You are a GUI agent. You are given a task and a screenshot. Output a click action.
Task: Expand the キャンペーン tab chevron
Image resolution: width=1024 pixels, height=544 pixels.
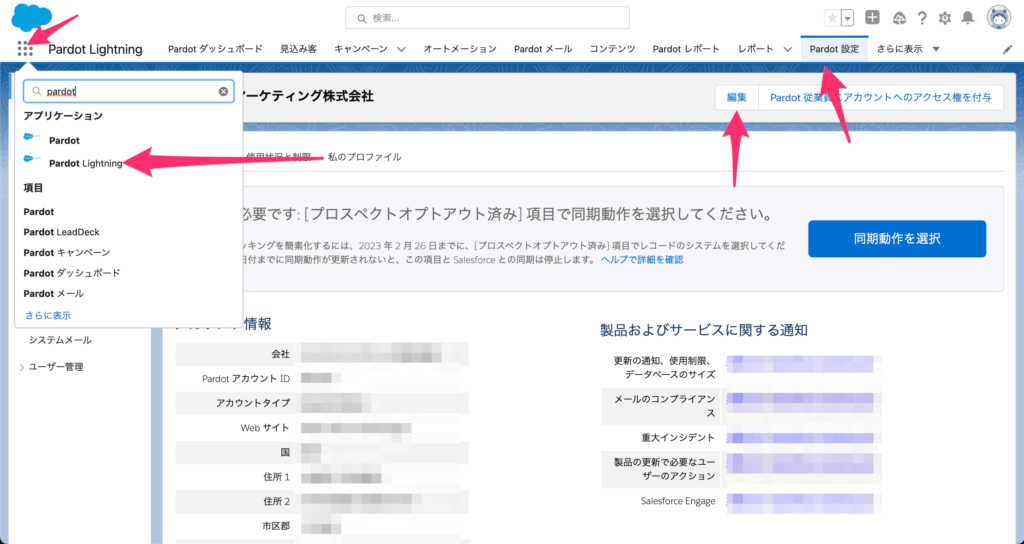click(x=401, y=49)
